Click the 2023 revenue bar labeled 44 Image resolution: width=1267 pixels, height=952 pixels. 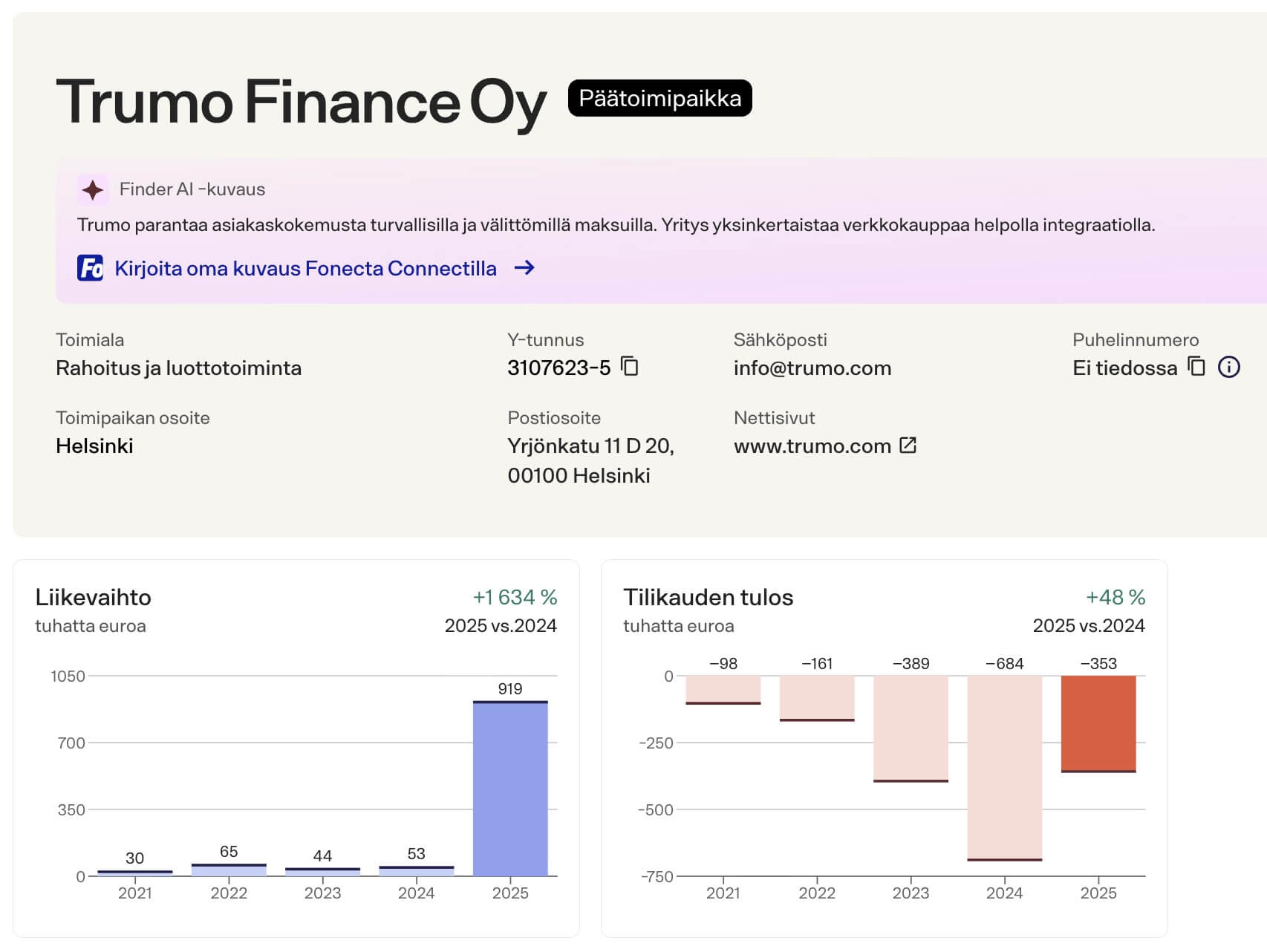[x=322, y=872]
